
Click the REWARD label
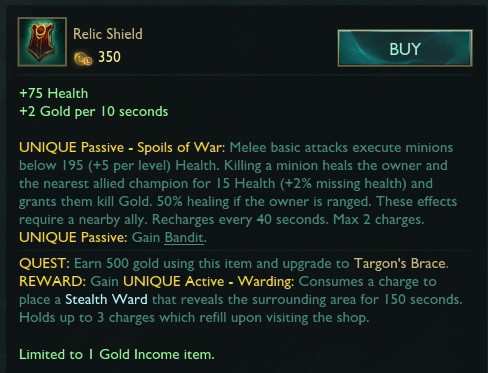pos(53,281)
